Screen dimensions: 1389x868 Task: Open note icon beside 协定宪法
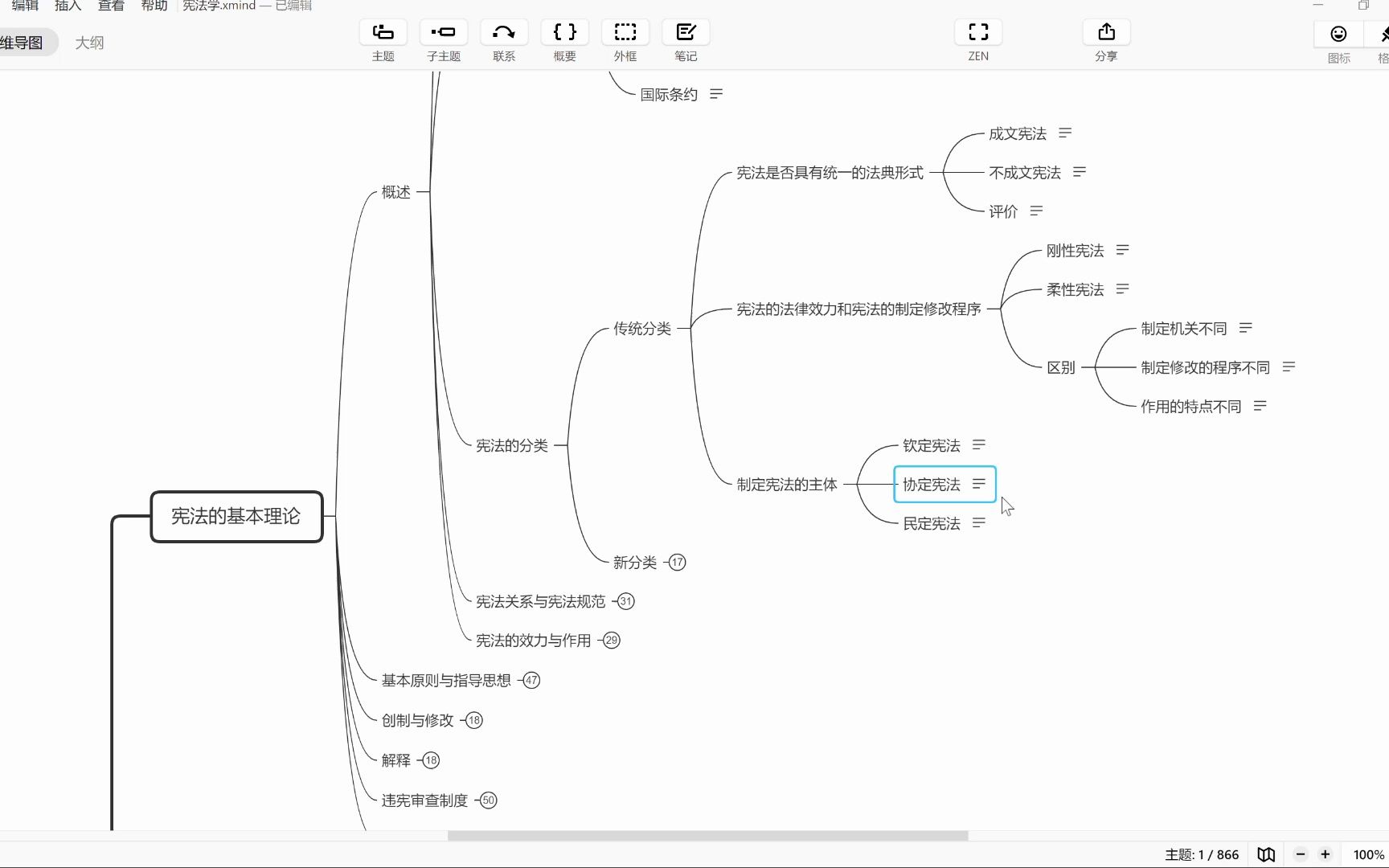[x=979, y=484]
